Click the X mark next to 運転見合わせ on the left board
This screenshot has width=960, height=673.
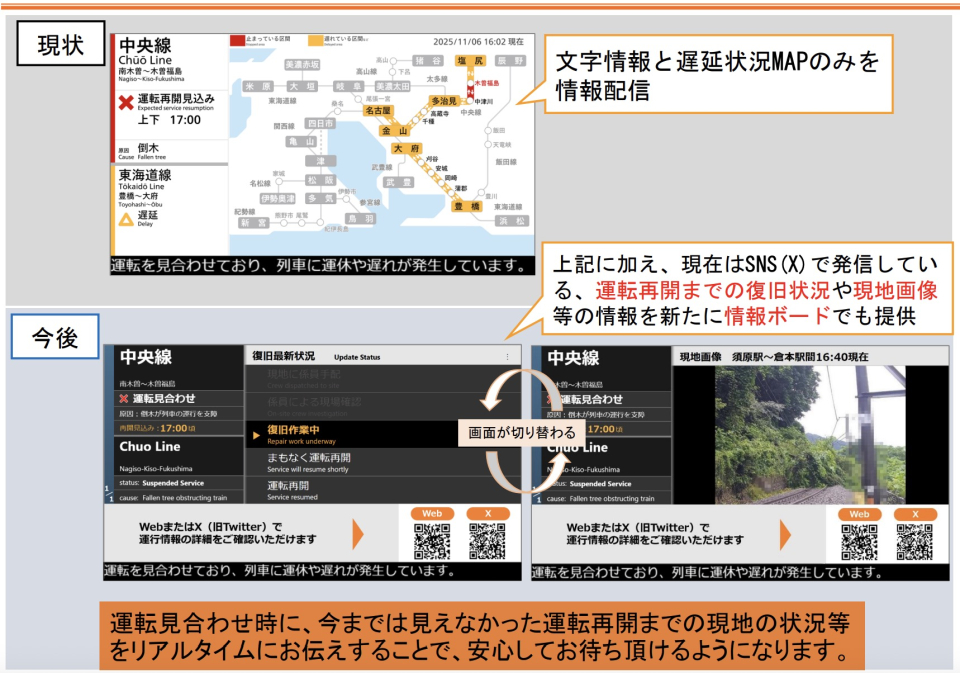(122, 400)
